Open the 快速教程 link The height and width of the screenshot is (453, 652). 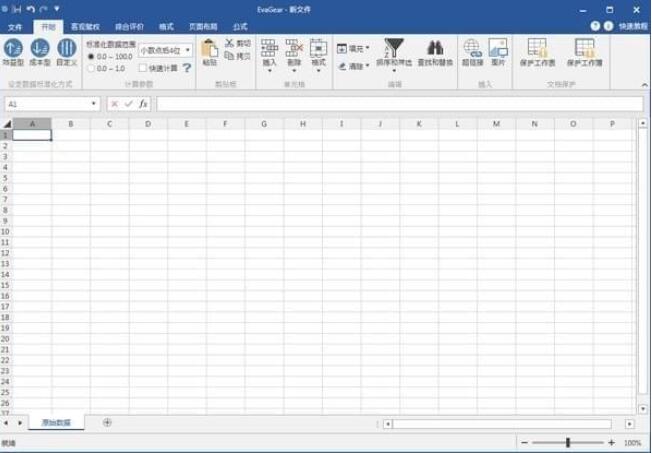click(x=633, y=26)
